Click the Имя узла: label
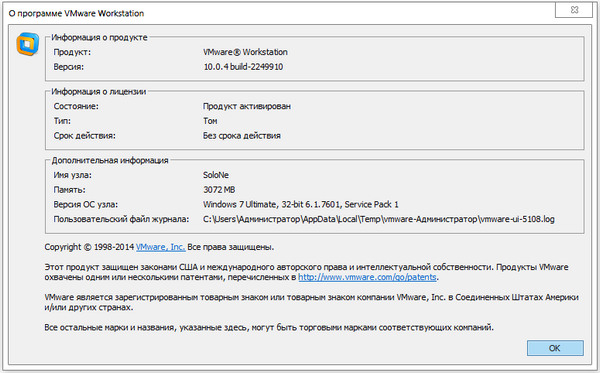 point(72,175)
